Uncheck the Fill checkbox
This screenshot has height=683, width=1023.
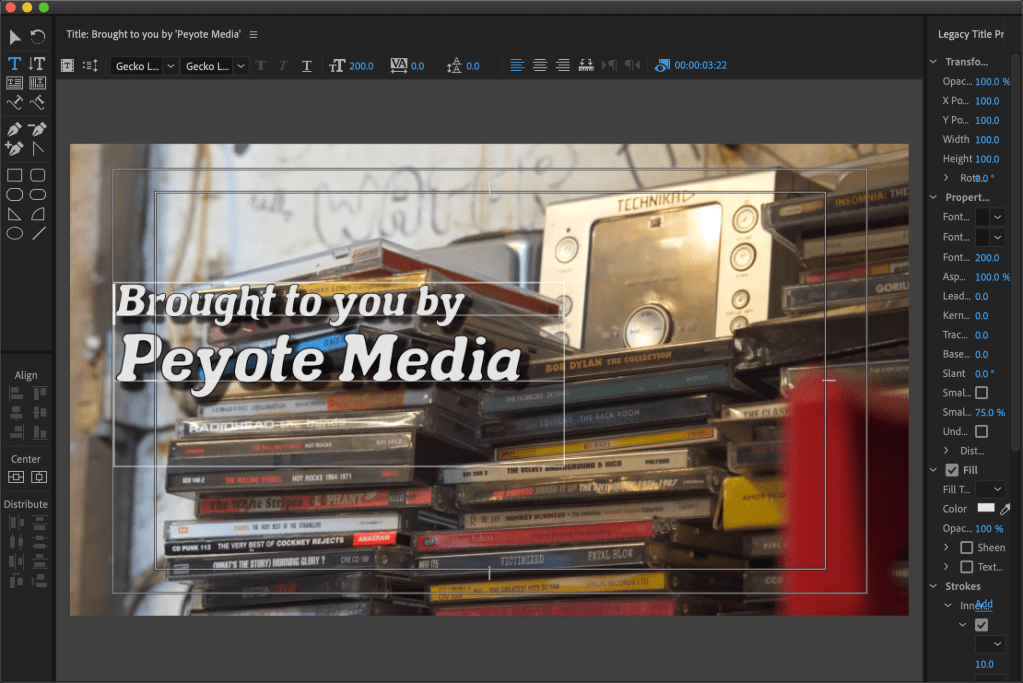point(951,470)
